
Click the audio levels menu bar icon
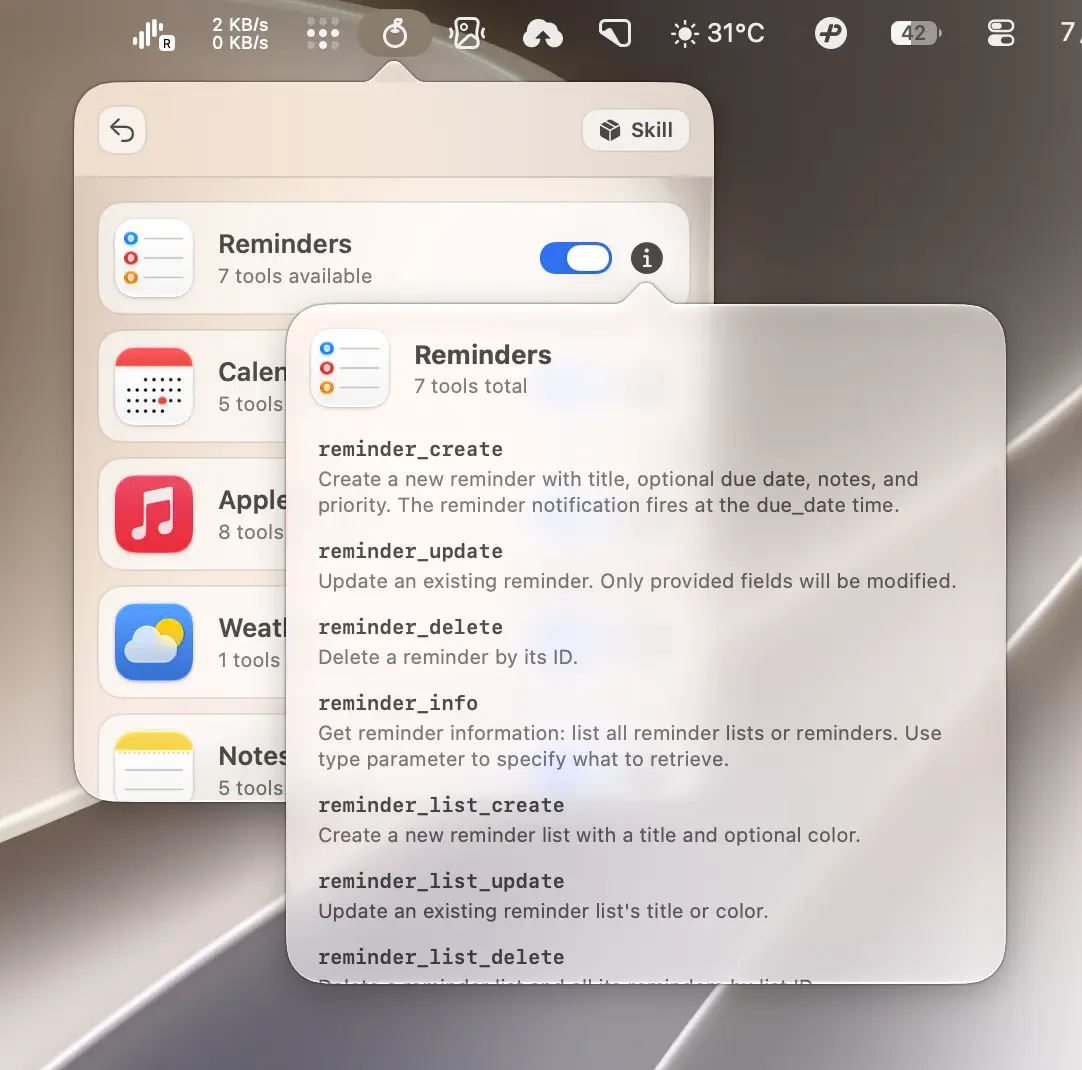tap(153, 34)
